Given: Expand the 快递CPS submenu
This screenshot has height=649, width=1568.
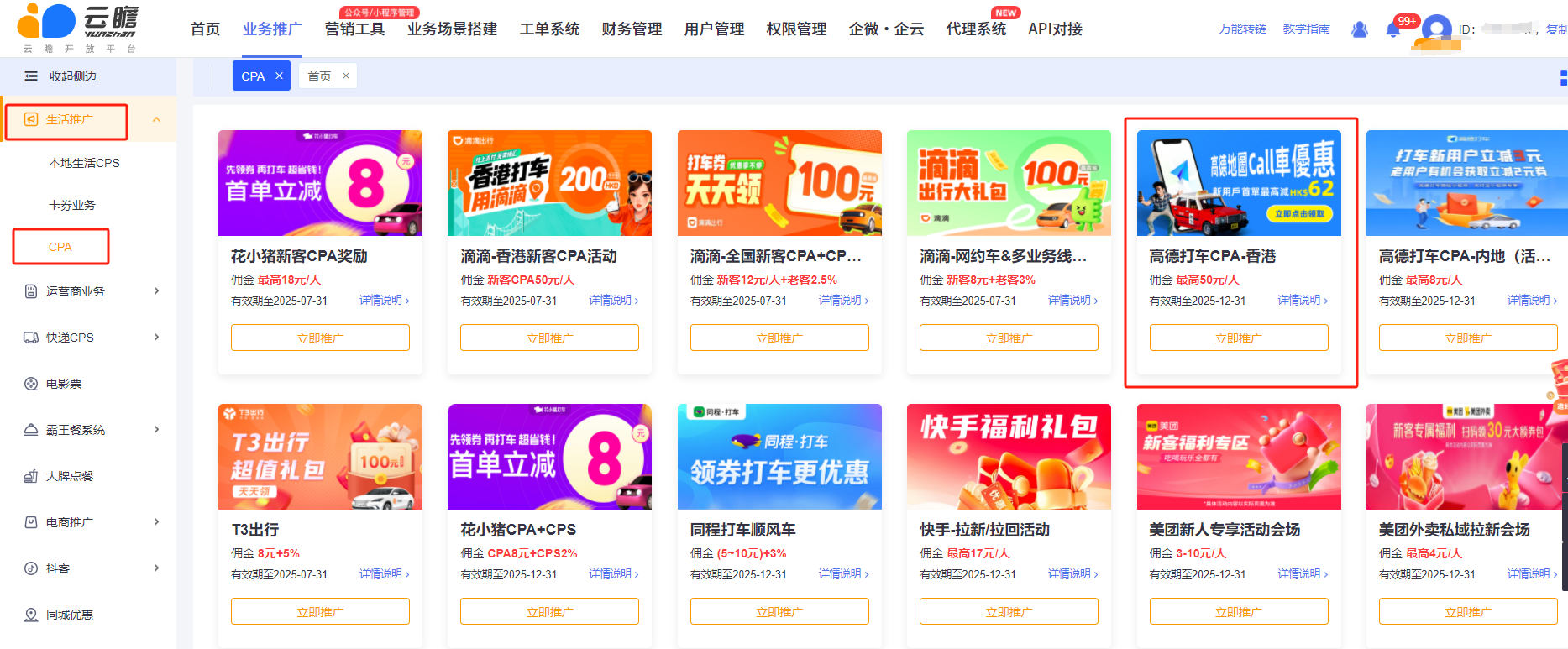Looking at the screenshot, I should tap(156, 338).
